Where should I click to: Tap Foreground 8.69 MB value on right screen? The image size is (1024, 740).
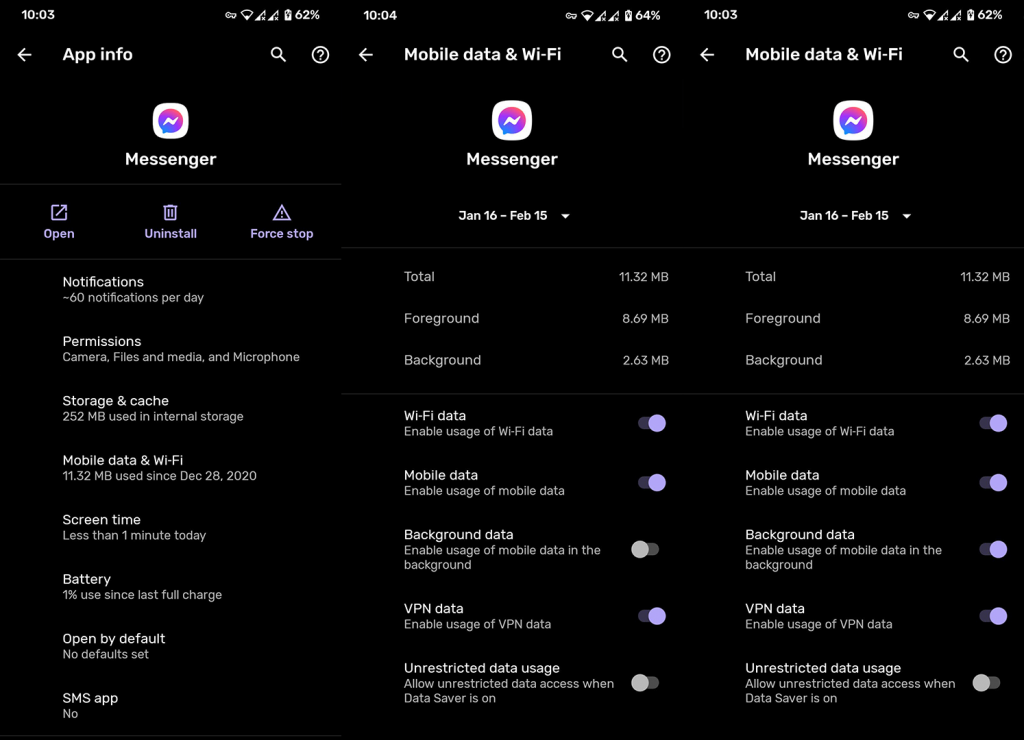click(x=987, y=319)
